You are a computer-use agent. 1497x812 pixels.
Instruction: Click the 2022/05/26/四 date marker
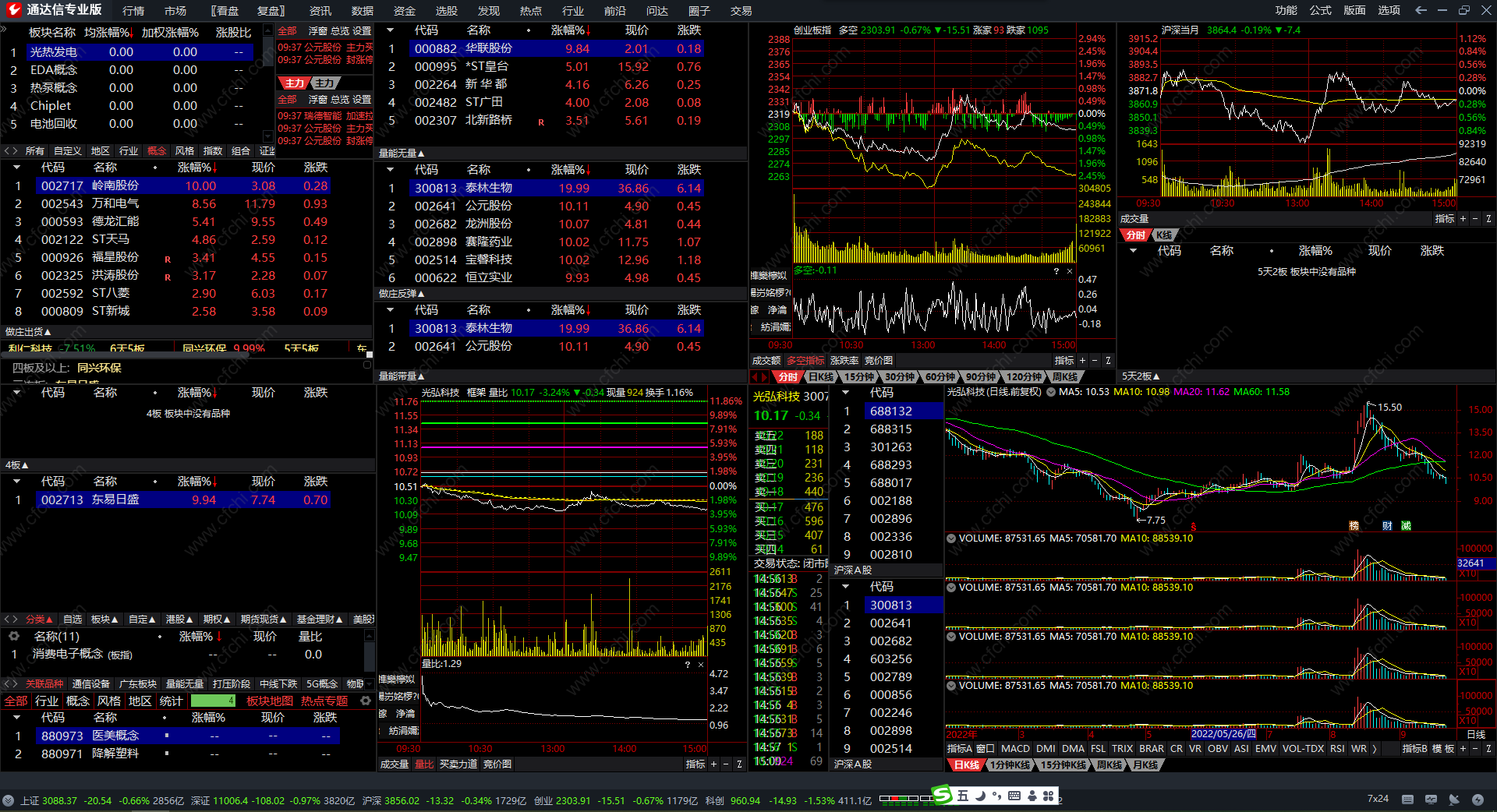click(x=1223, y=734)
